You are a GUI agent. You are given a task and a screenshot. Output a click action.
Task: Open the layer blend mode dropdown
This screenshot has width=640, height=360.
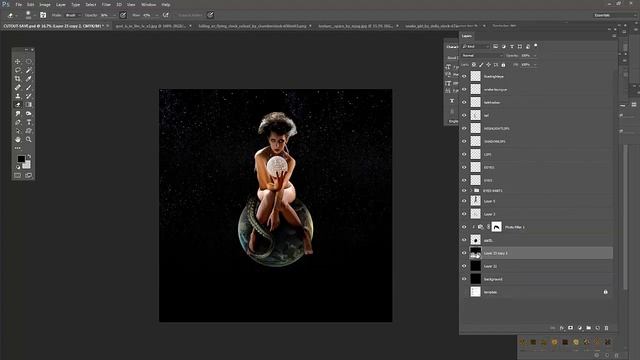point(482,56)
